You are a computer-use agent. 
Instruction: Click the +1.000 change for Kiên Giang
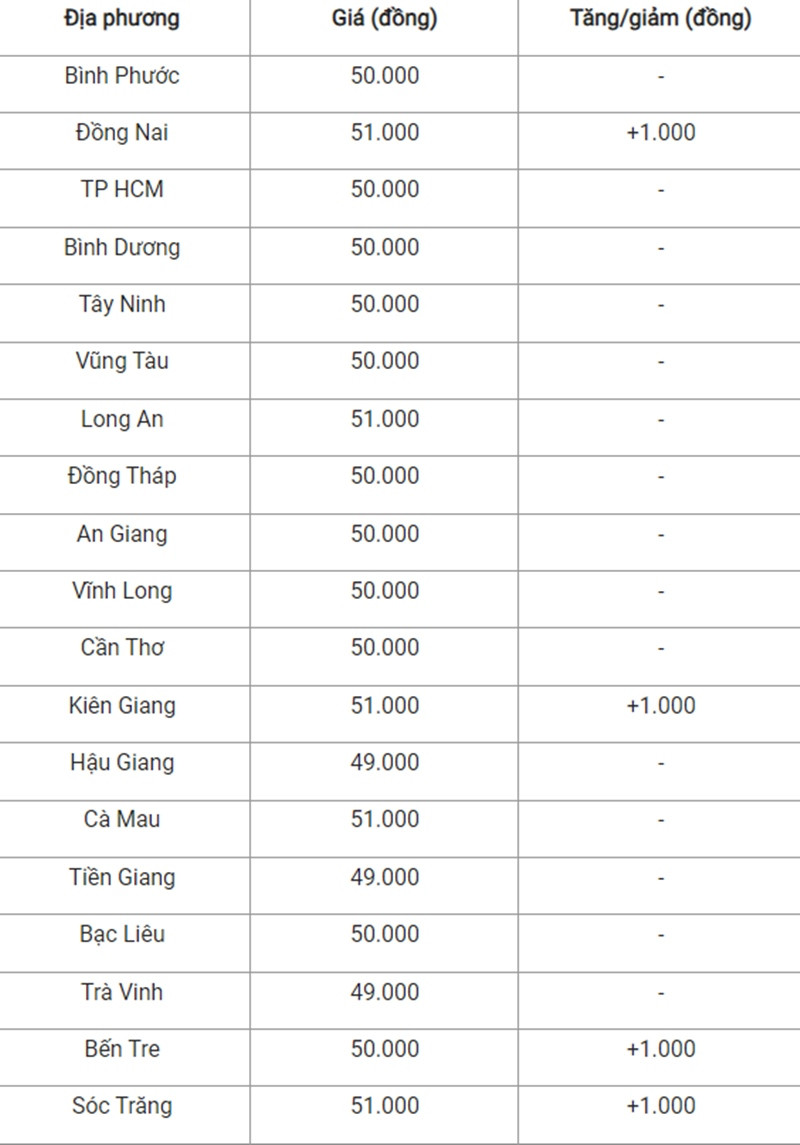click(661, 705)
